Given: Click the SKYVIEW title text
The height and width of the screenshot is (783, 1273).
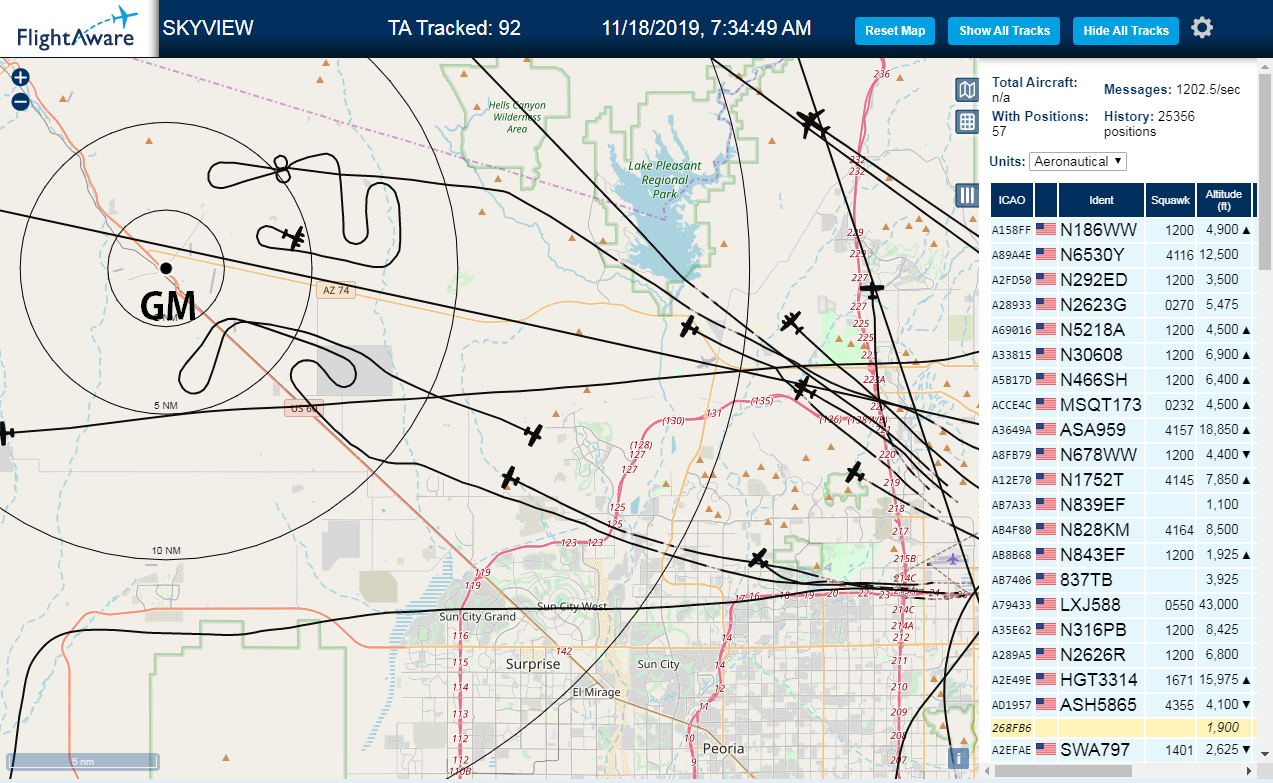Looking at the screenshot, I should click(x=208, y=28).
